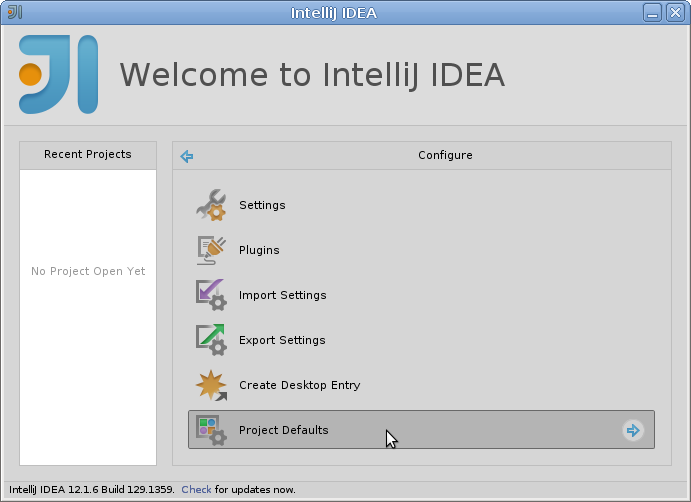Click the Recent Projects header
The image size is (691, 502).
tap(88, 154)
